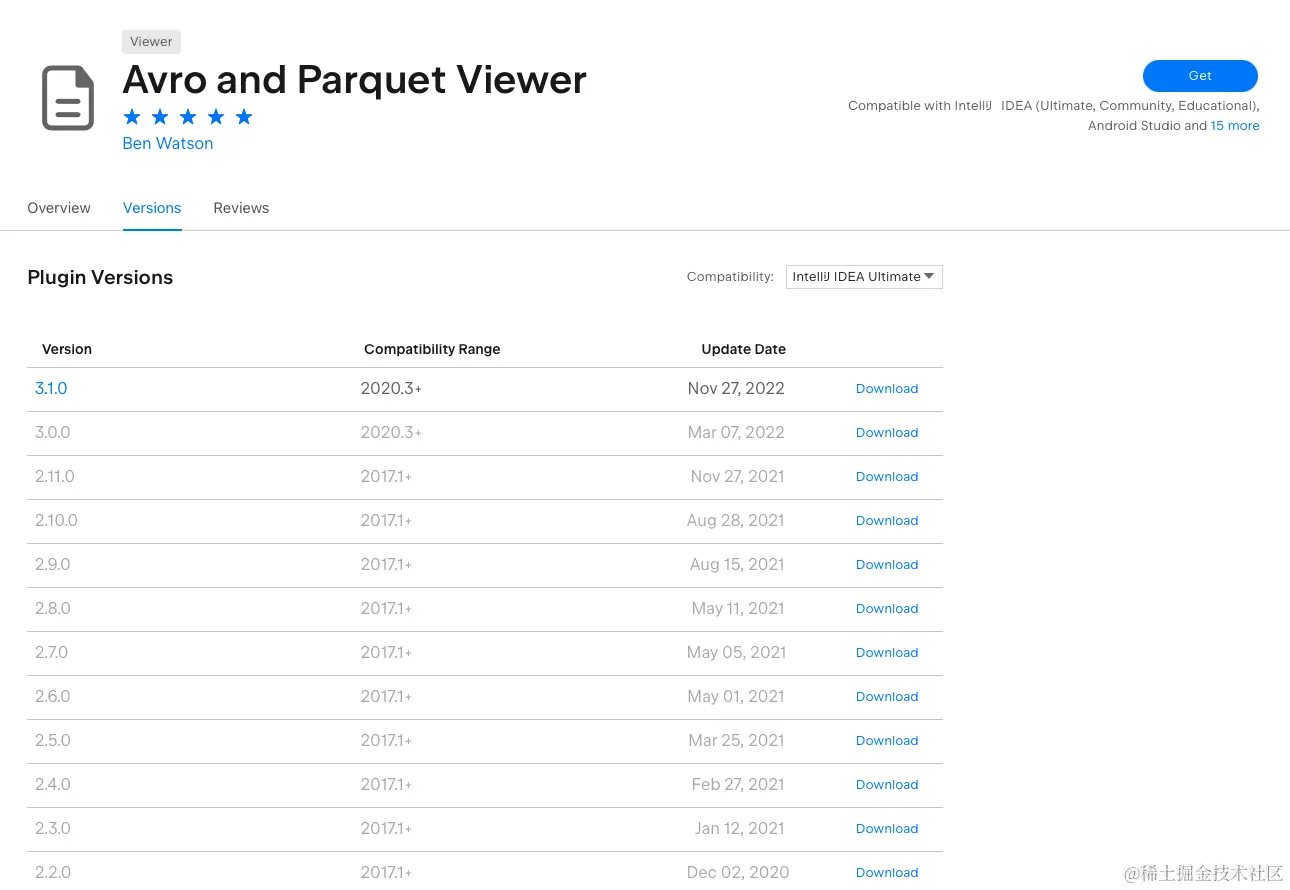Click the Version column header
The width and height of the screenshot is (1290, 890).
67,349
